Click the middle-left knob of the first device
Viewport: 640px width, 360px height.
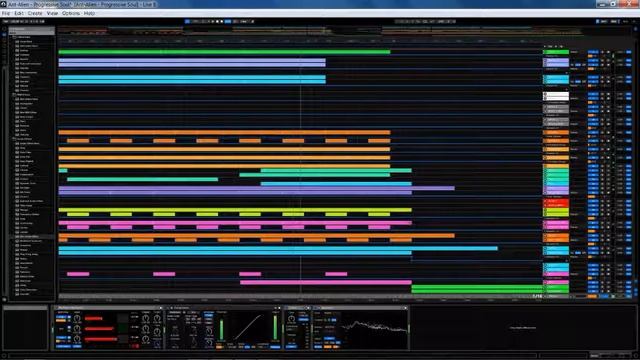point(77,329)
